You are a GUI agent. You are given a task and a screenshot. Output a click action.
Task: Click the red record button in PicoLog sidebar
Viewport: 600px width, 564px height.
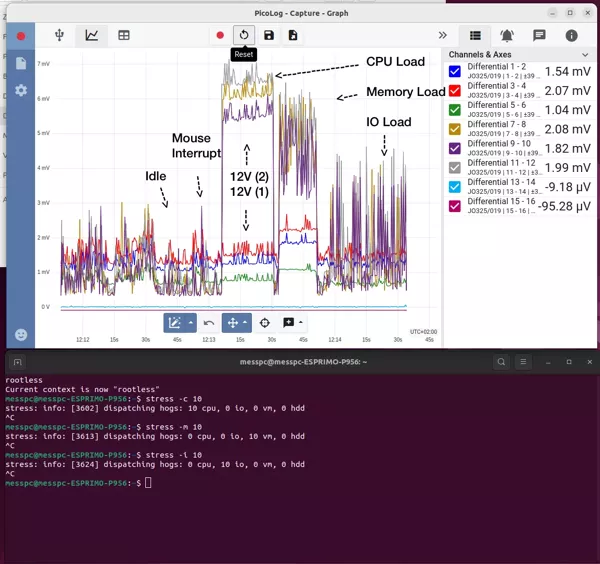(x=21, y=36)
